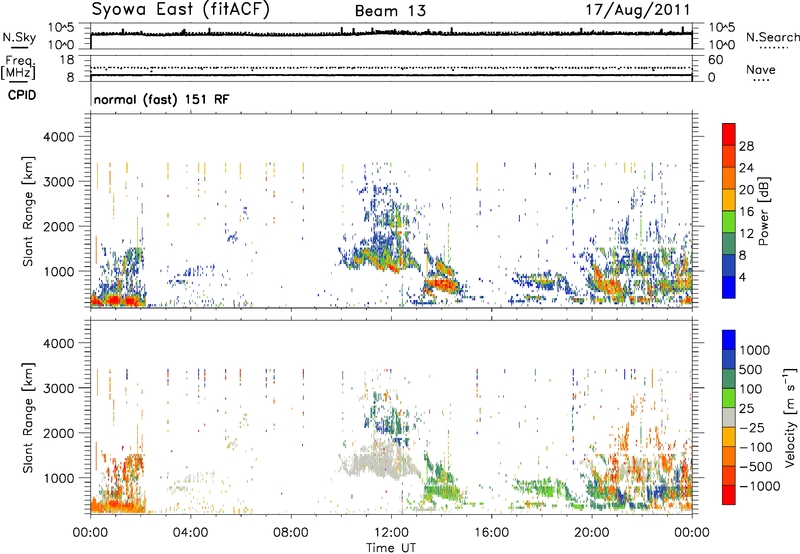This screenshot has width=800, height=554.
Task: Click the yellow segment of Power colorbar
Action: point(729,200)
